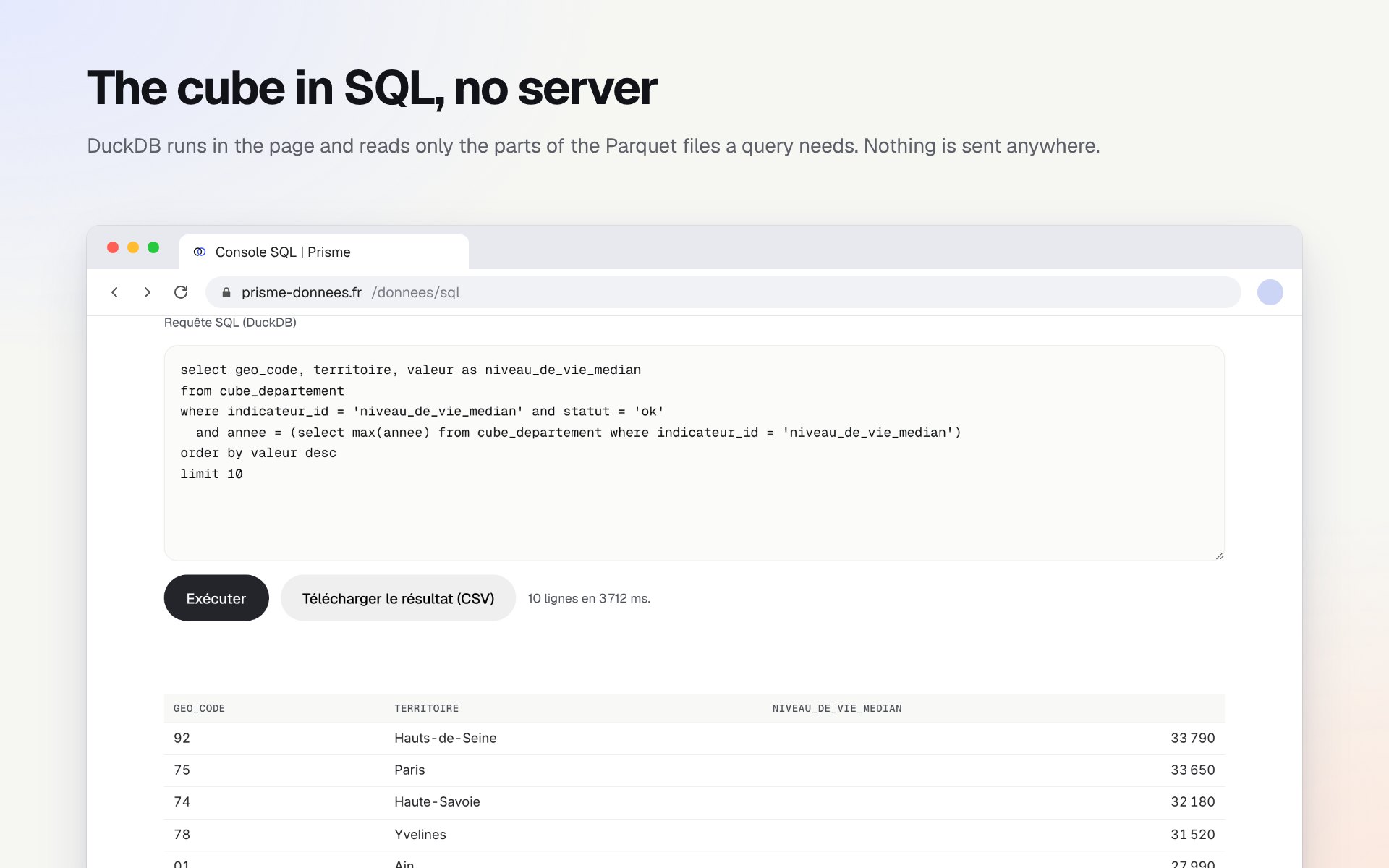Grab the resize handle of the query box
The width and height of the screenshot is (1389, 868).
(1220, 556)
